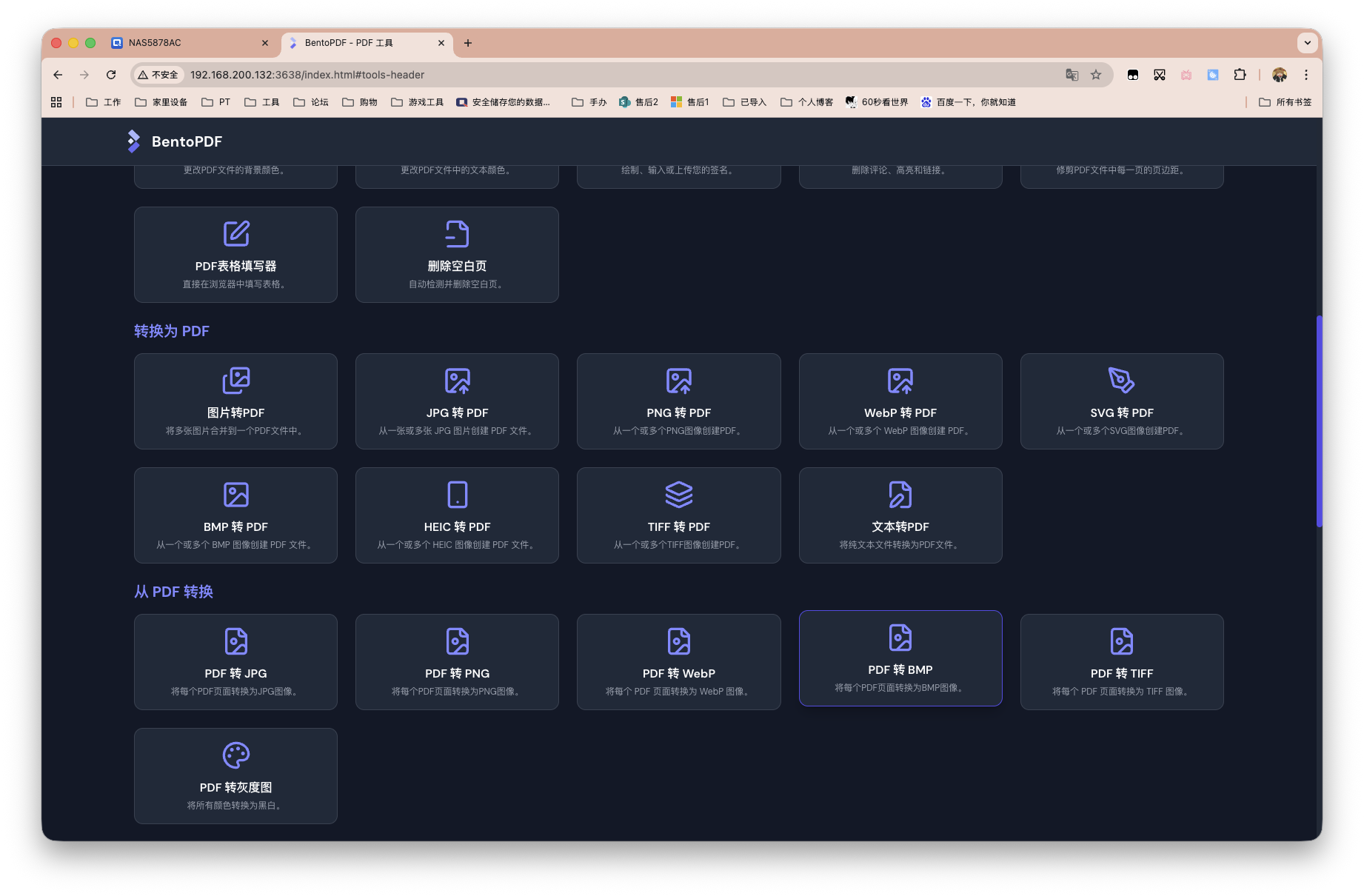
Task: Click the 删除空白页 remove blank pages icon
Action: pos(457,234)
